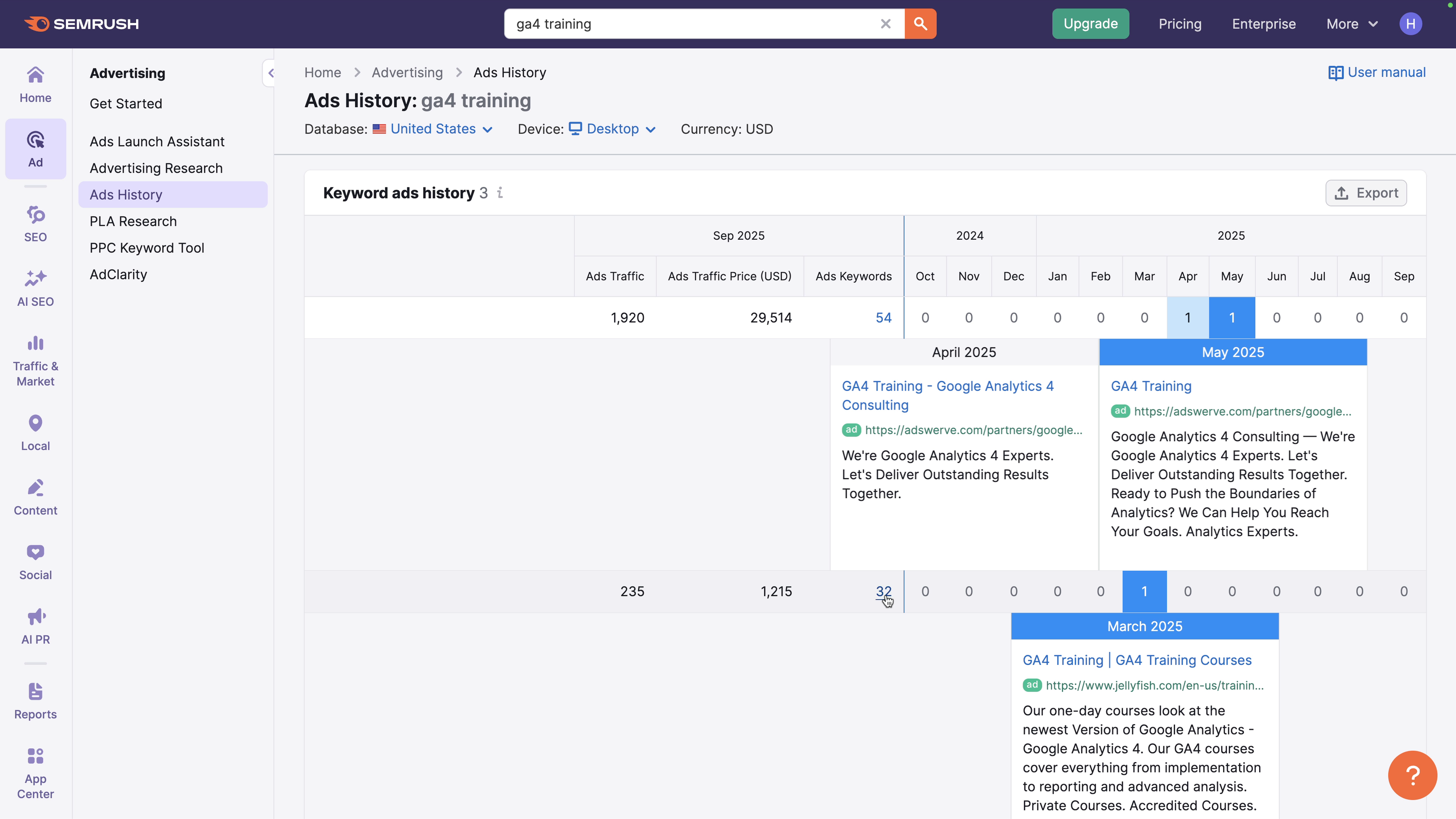
Task: Clear the search query with the X icon
Action: tap(886, 24)
